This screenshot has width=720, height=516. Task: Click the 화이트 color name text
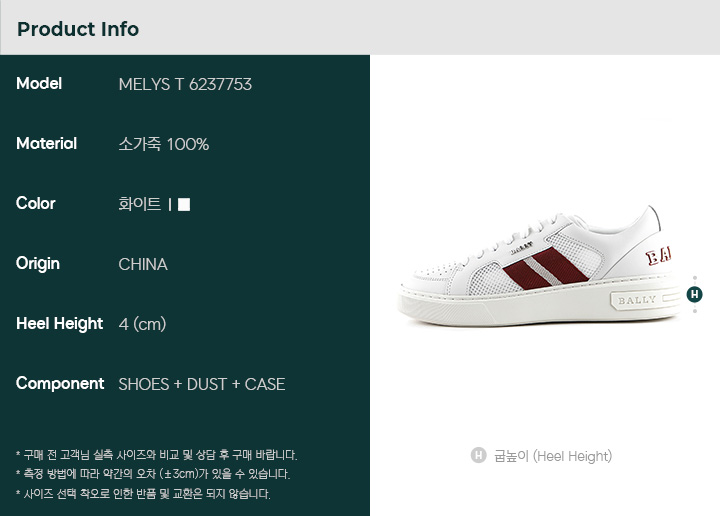click(140, 204)
